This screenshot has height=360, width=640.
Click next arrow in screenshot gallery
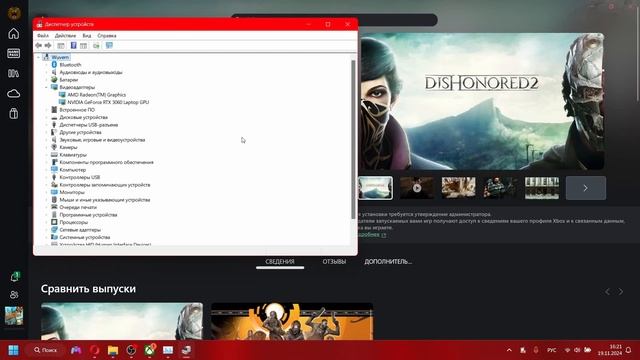[x=586, y=188]
